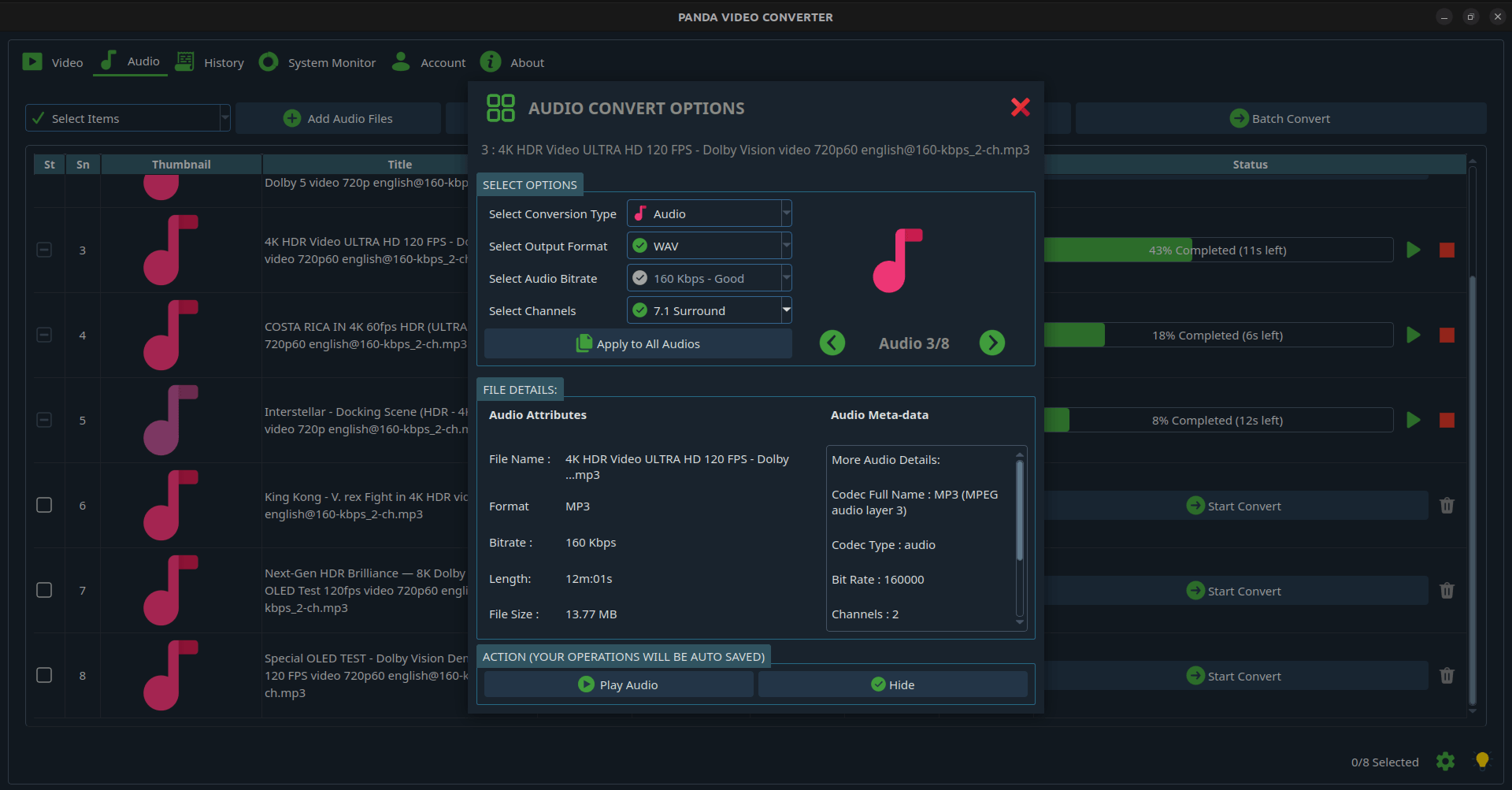Click the King Kong title in row 6

[366, 505]
